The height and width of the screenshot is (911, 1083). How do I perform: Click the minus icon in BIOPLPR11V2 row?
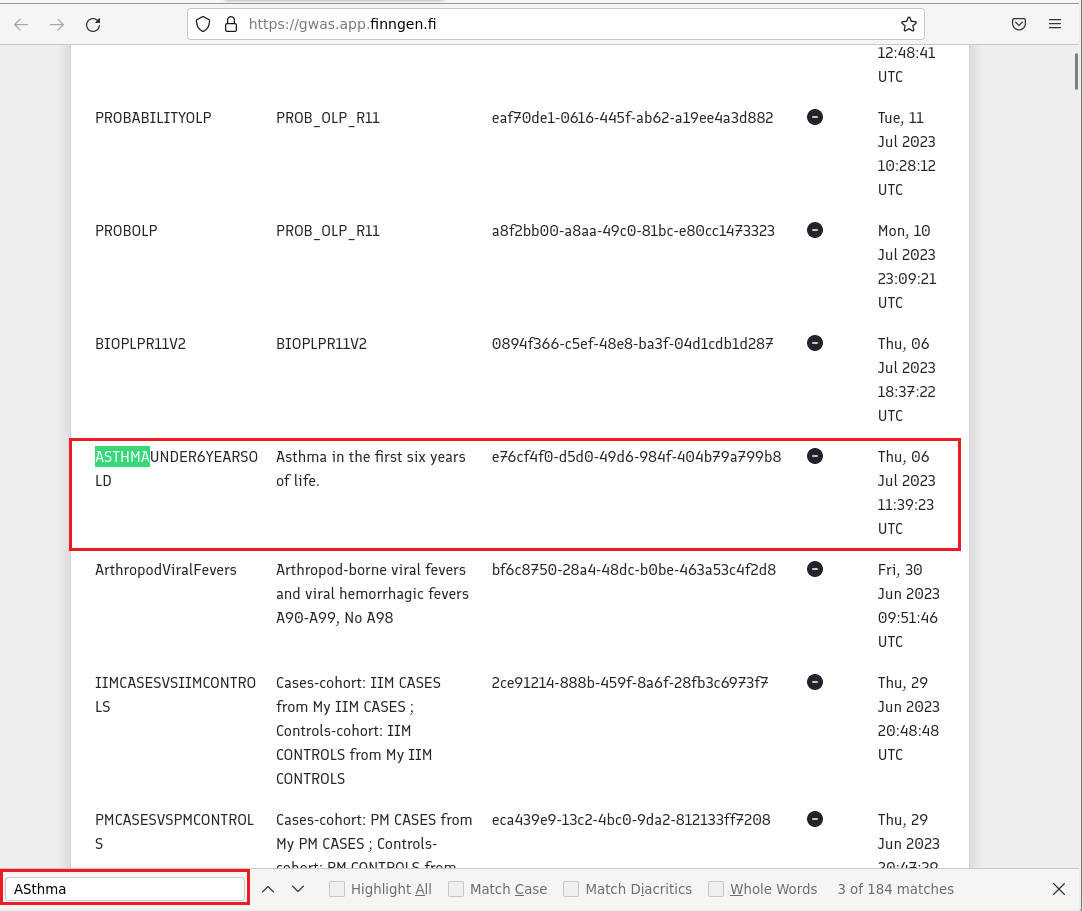[x=815, y=344]
